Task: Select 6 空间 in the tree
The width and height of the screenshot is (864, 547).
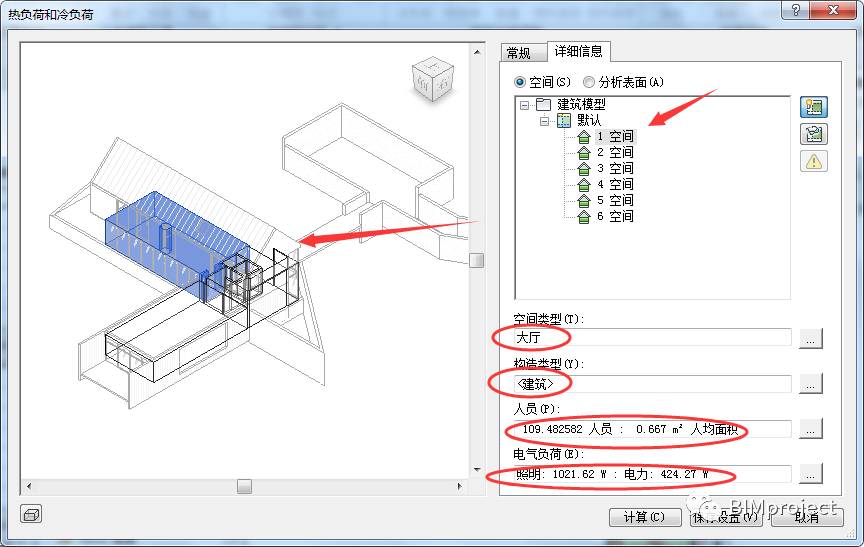Action: pyautogui.click(x=615, y=216)
